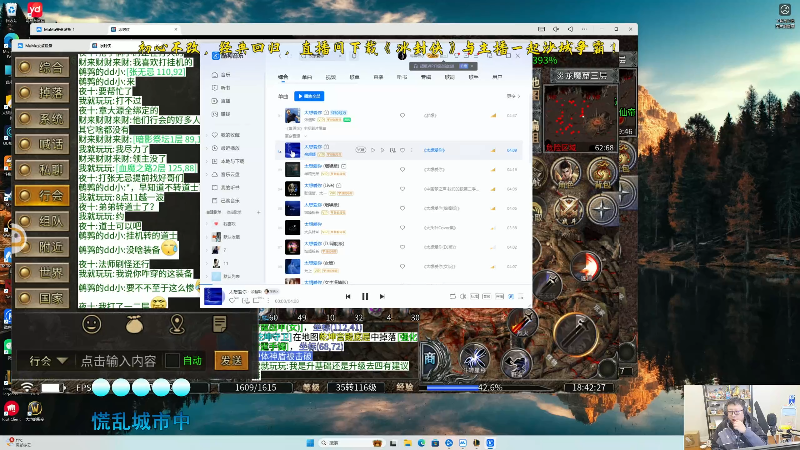Click the blue play-all button in music player
Screen dimensions: 800x450
[309, 96]
